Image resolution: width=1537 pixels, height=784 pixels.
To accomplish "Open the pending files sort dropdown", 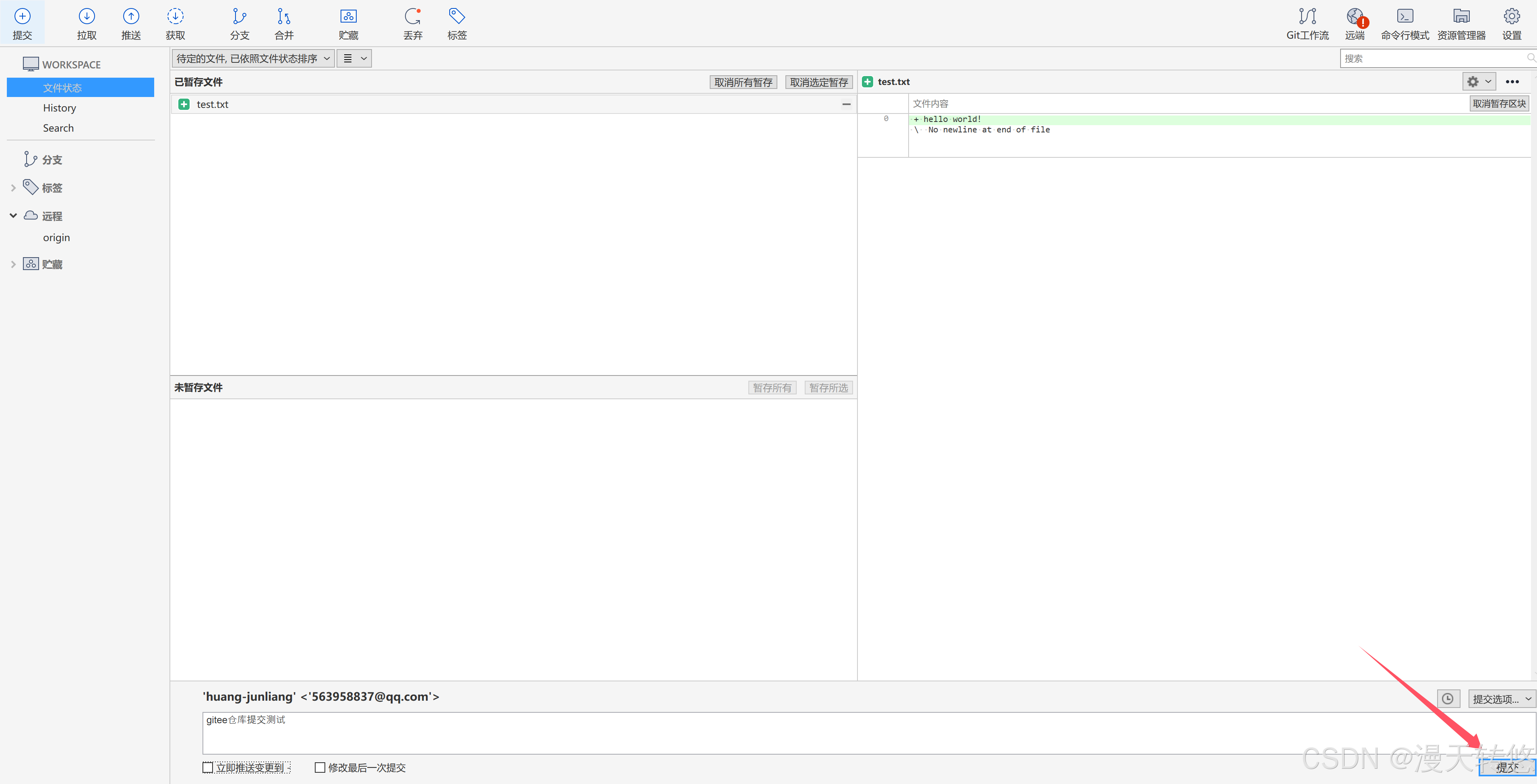I will click(x=253, y=58).
